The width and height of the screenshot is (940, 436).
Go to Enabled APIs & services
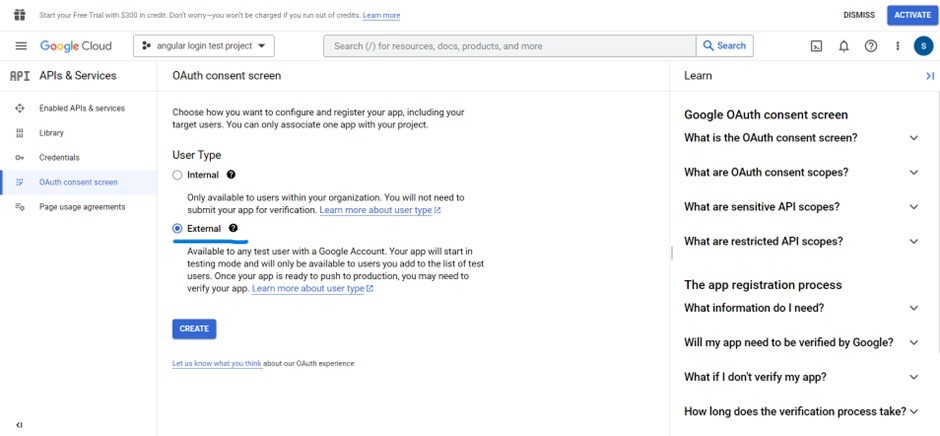tap(81, 108)
